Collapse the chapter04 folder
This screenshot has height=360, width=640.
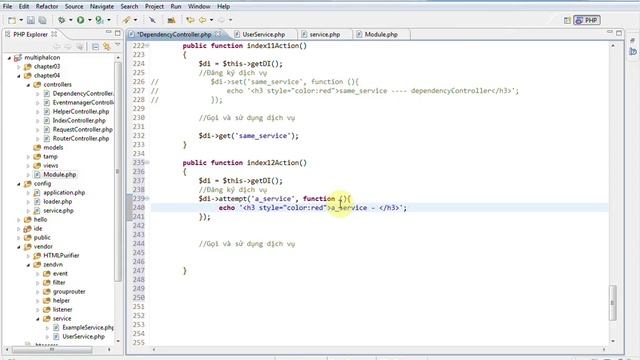click(x=19, y=76)
